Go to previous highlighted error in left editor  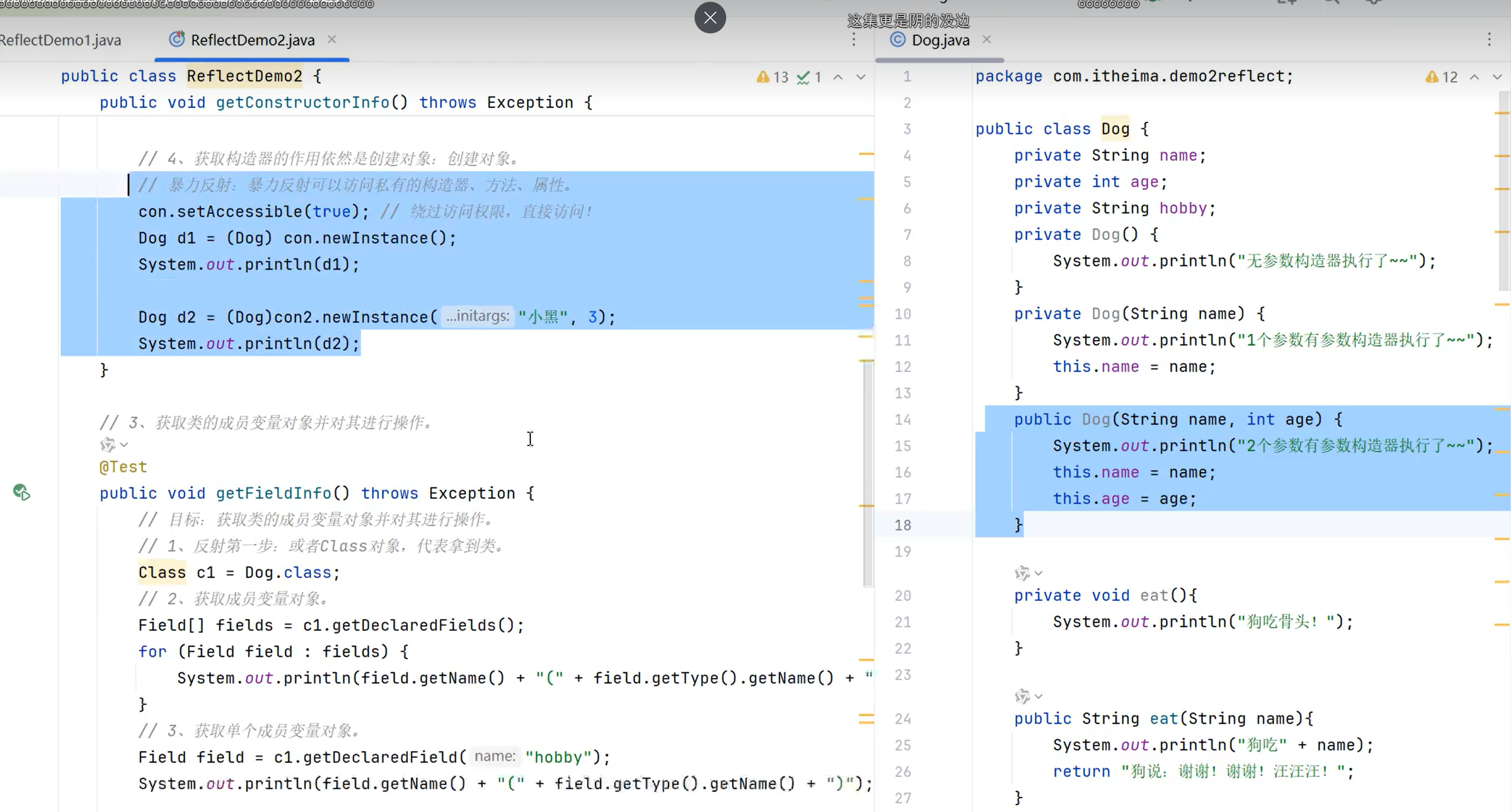(838, 77)
